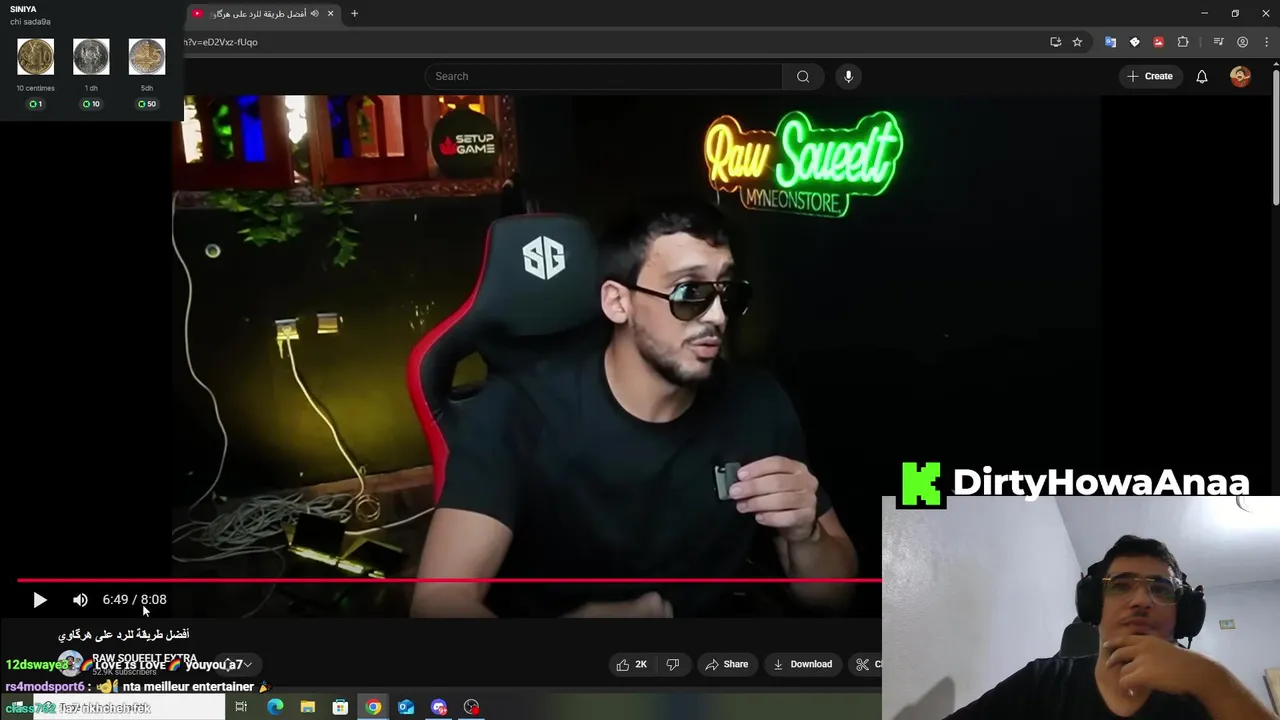Focus the YouTube Search field
The width and height of the screenshot is (1280, 720).
(x=604, y=76)
